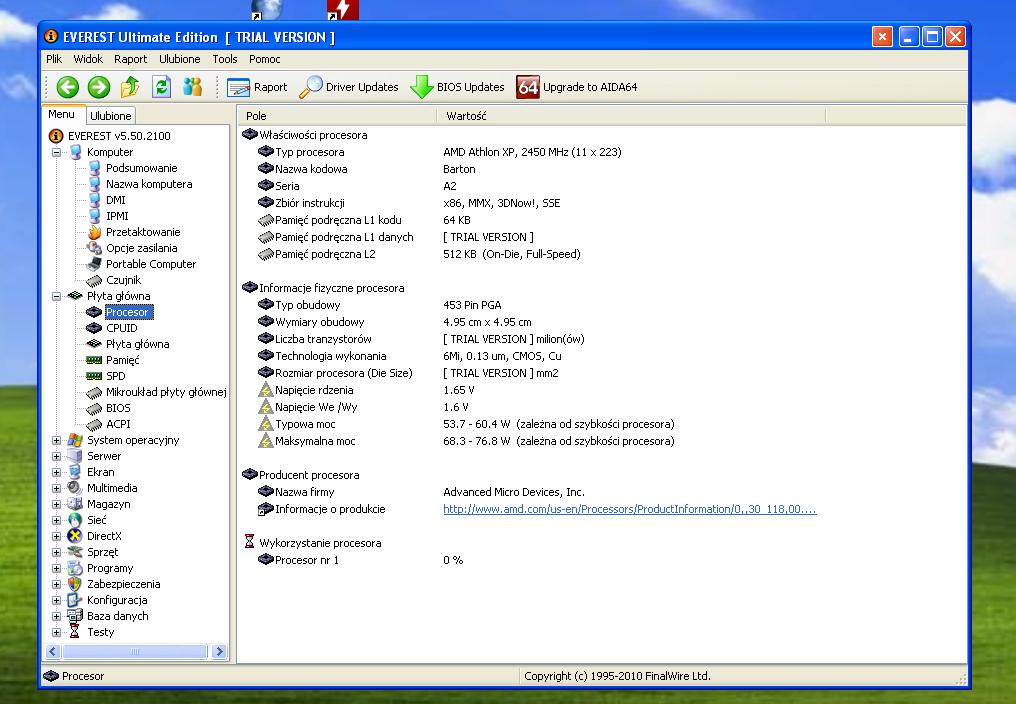The image size is (1016, 704).
Task: Click the Wartość column header
Action: tap(631, 116)
